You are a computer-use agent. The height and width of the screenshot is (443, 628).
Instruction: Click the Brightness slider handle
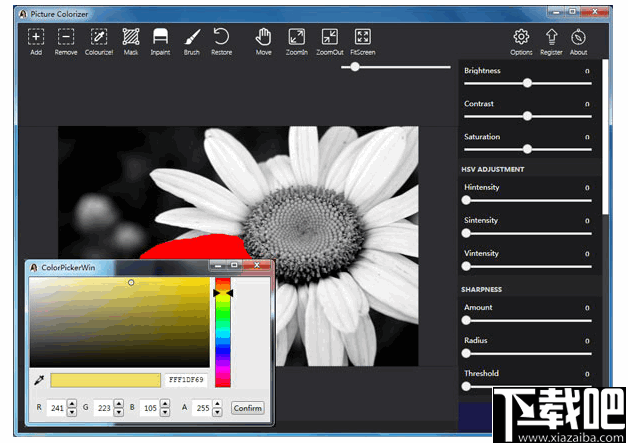point(527,83)
